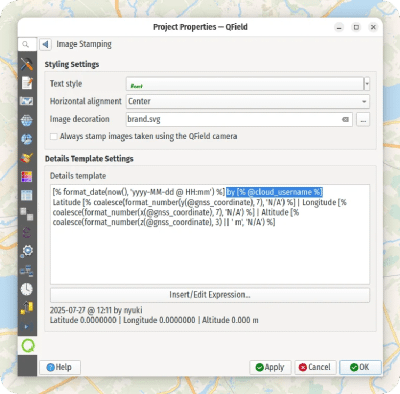Open the Macros tab with gear icon
The image size is (400, 394).
pyautogui.click(x=27, y=251)
